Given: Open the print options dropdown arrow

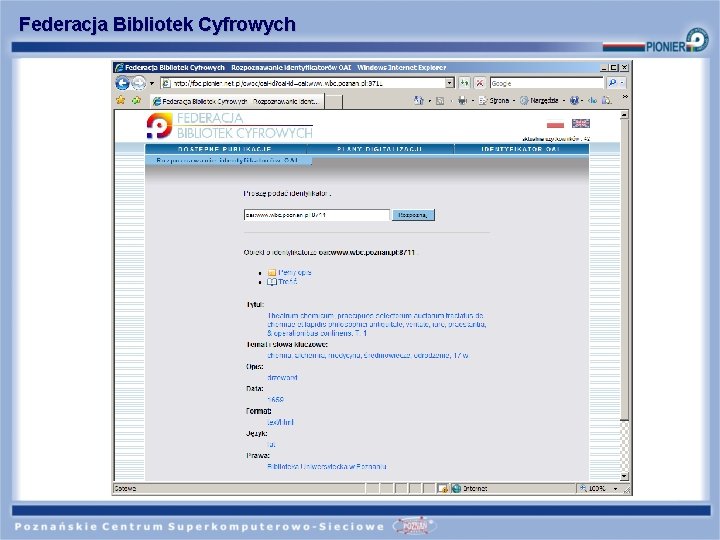Looking at the screenshot, I should click(x=472, y=101).
